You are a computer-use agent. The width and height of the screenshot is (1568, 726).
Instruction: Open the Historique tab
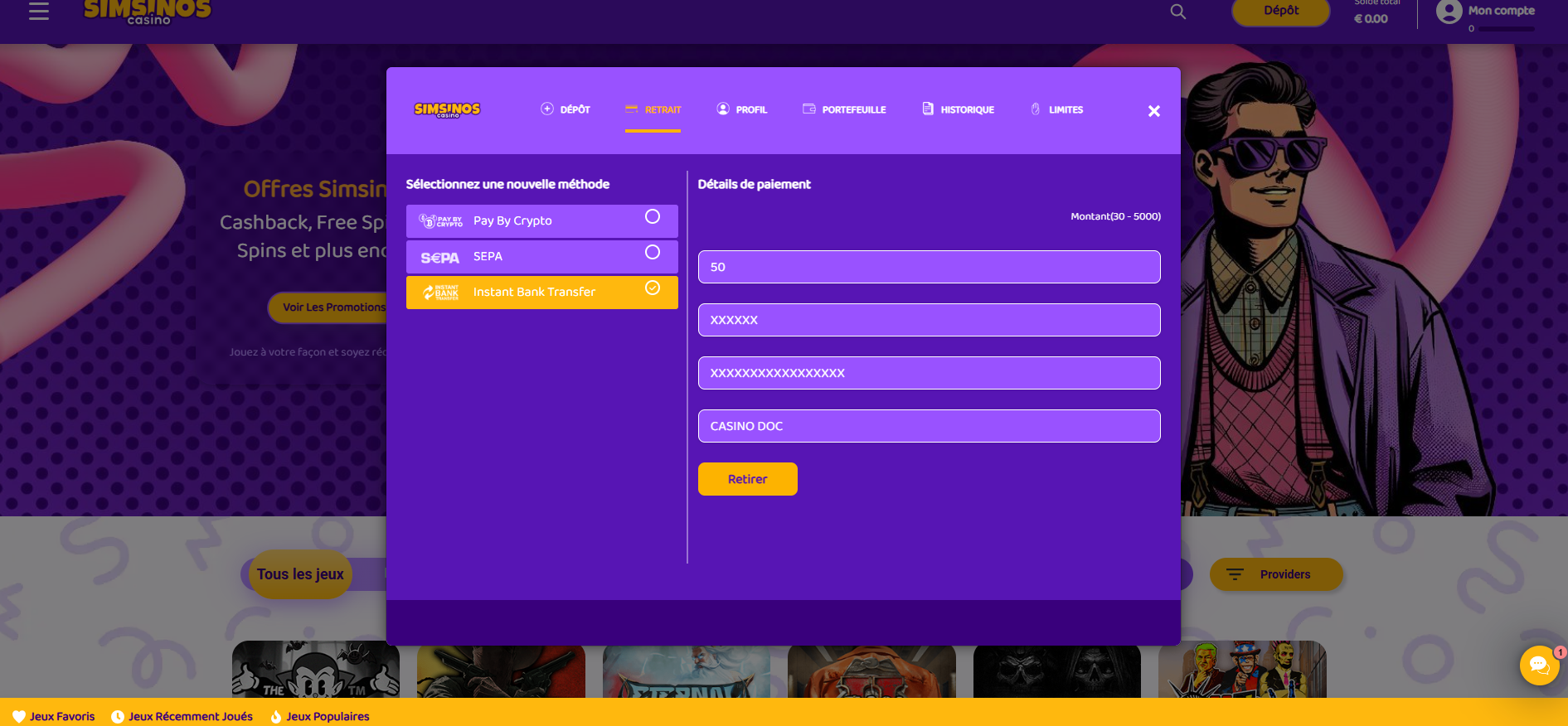(959, 109)
